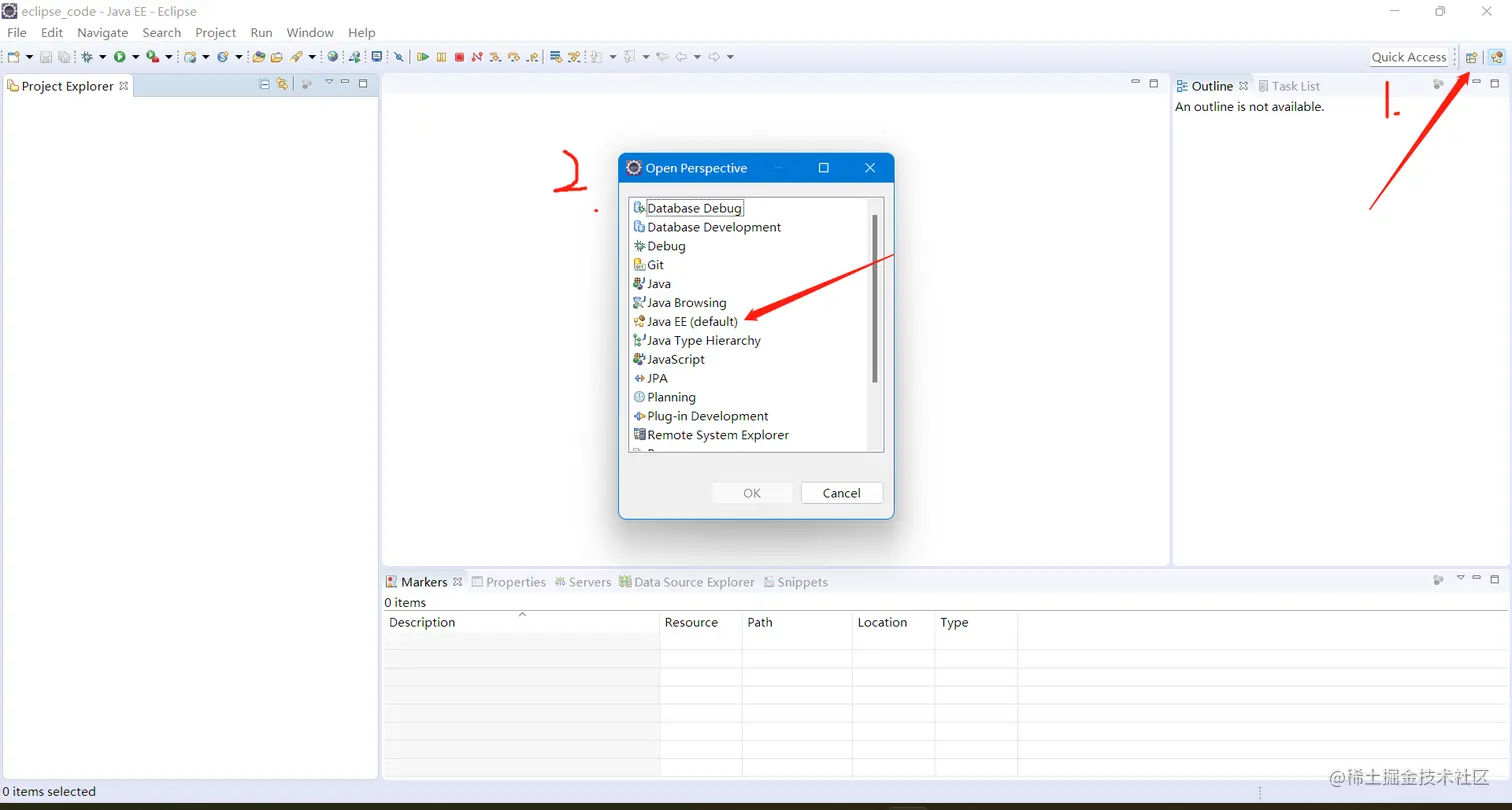
Task: Select Database Development perspective in list
Action: [707, 227]
